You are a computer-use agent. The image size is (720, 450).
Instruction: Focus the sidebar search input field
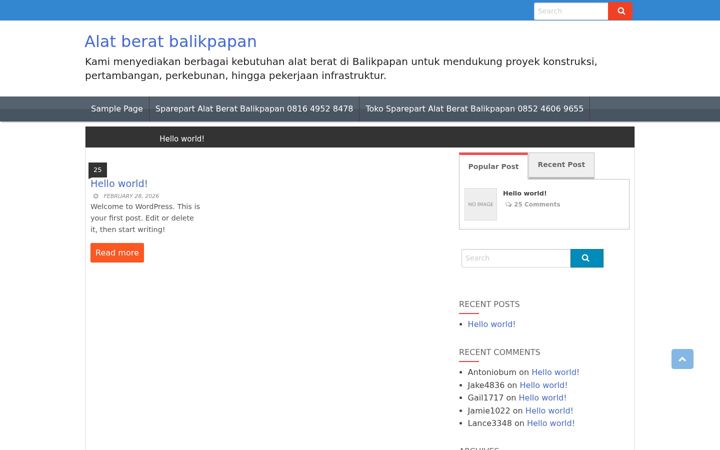[516, 258]
